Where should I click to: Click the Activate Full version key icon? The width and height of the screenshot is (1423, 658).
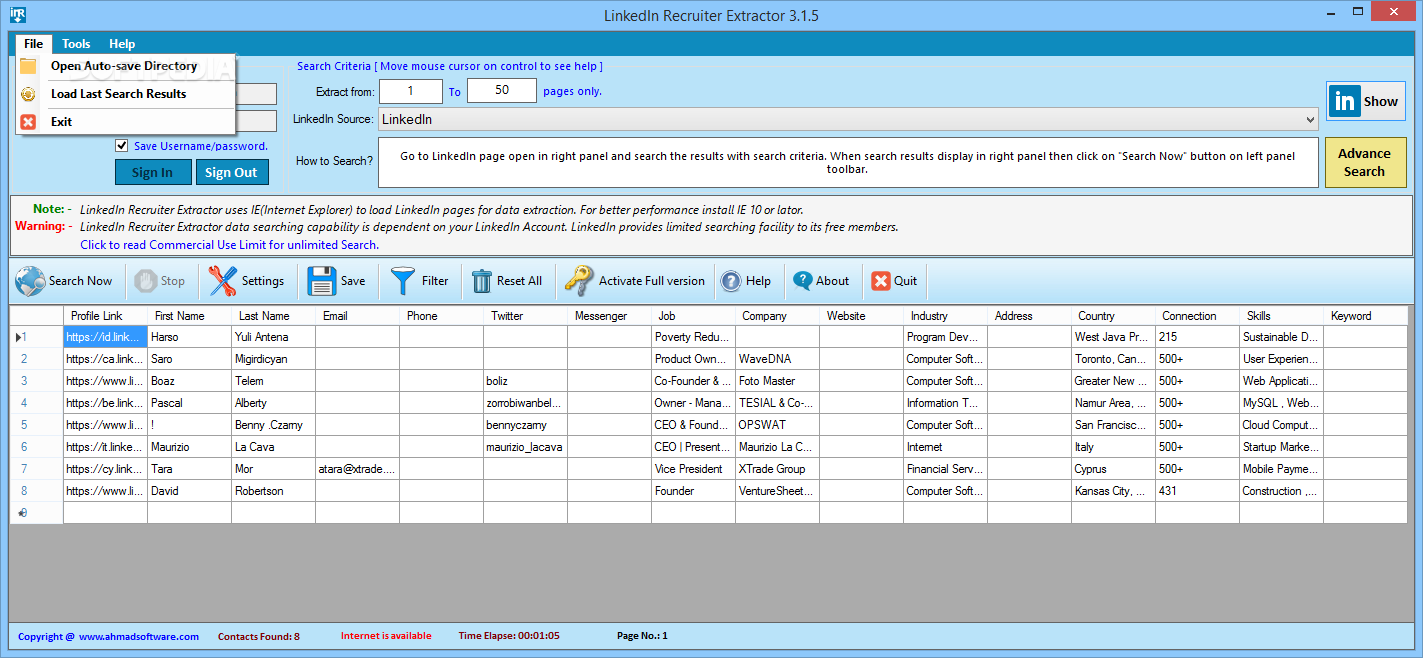coord(578,281)
